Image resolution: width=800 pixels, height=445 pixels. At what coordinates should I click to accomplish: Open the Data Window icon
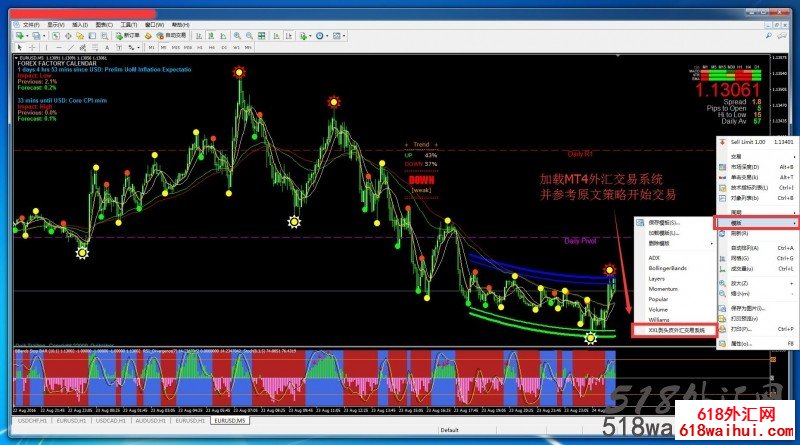coord(68,36)
